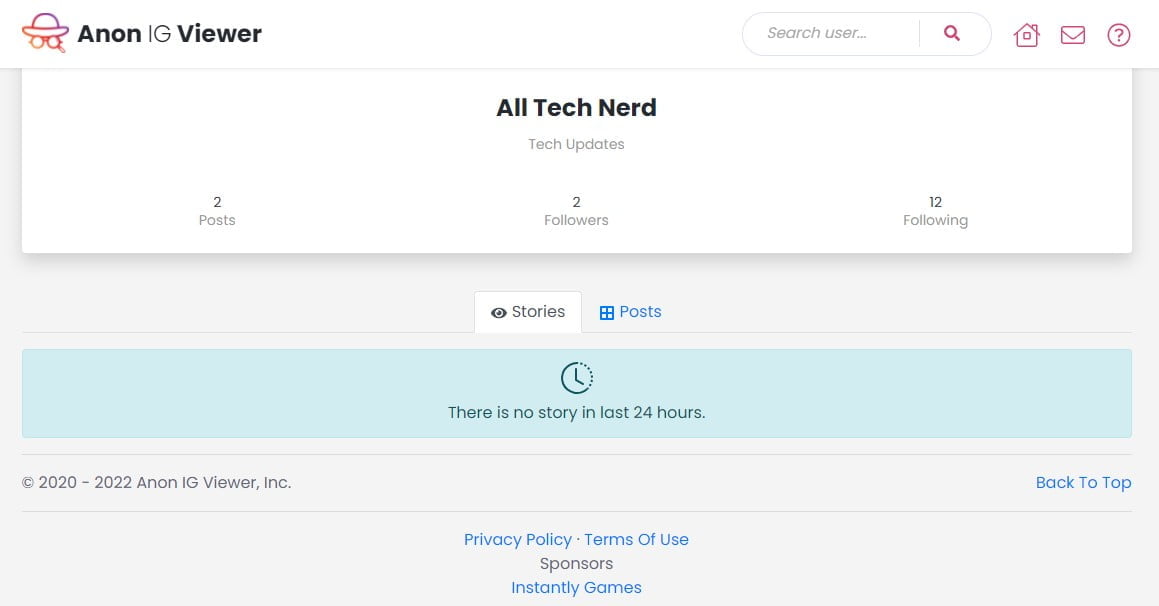The image size is (1159, 606).
Task: Open the Privacy Policy link
Action: [517, 539]
